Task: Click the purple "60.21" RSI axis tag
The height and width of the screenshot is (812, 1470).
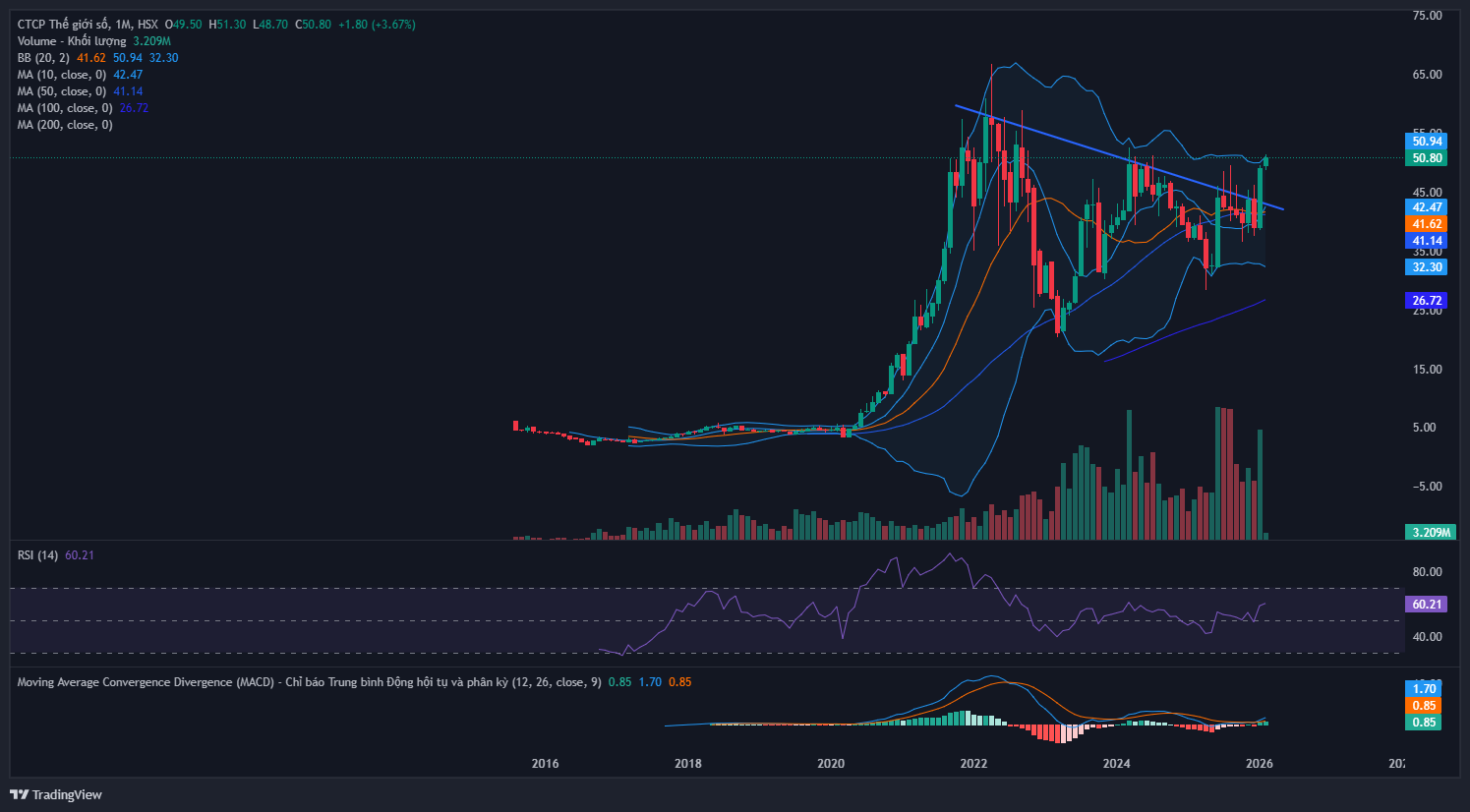Action: pyautogui.click(x=1427, y=605)
